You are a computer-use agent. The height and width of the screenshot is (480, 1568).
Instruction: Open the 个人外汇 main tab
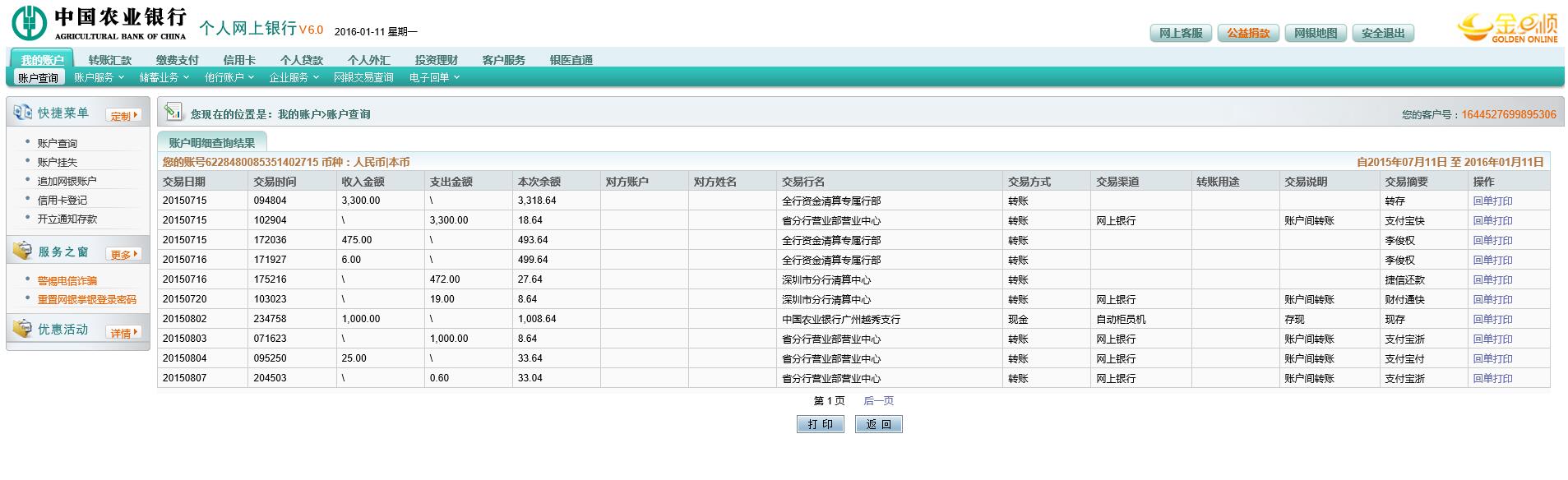pos(369,60)
